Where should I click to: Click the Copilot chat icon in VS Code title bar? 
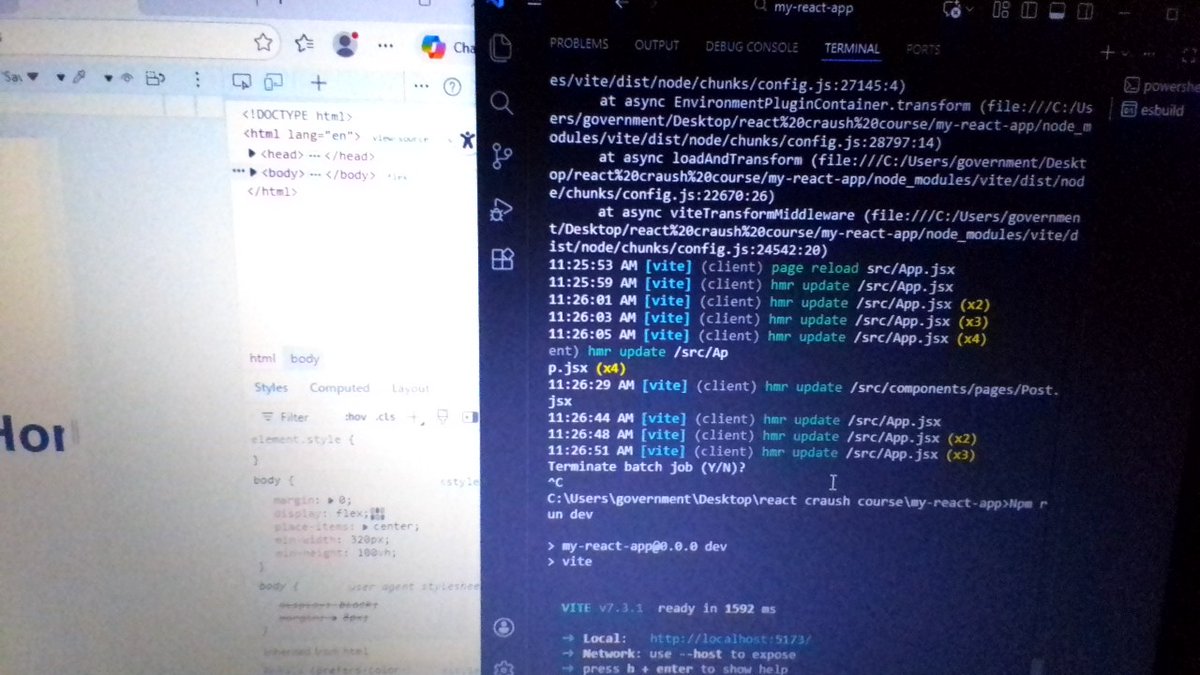[952, 9]
